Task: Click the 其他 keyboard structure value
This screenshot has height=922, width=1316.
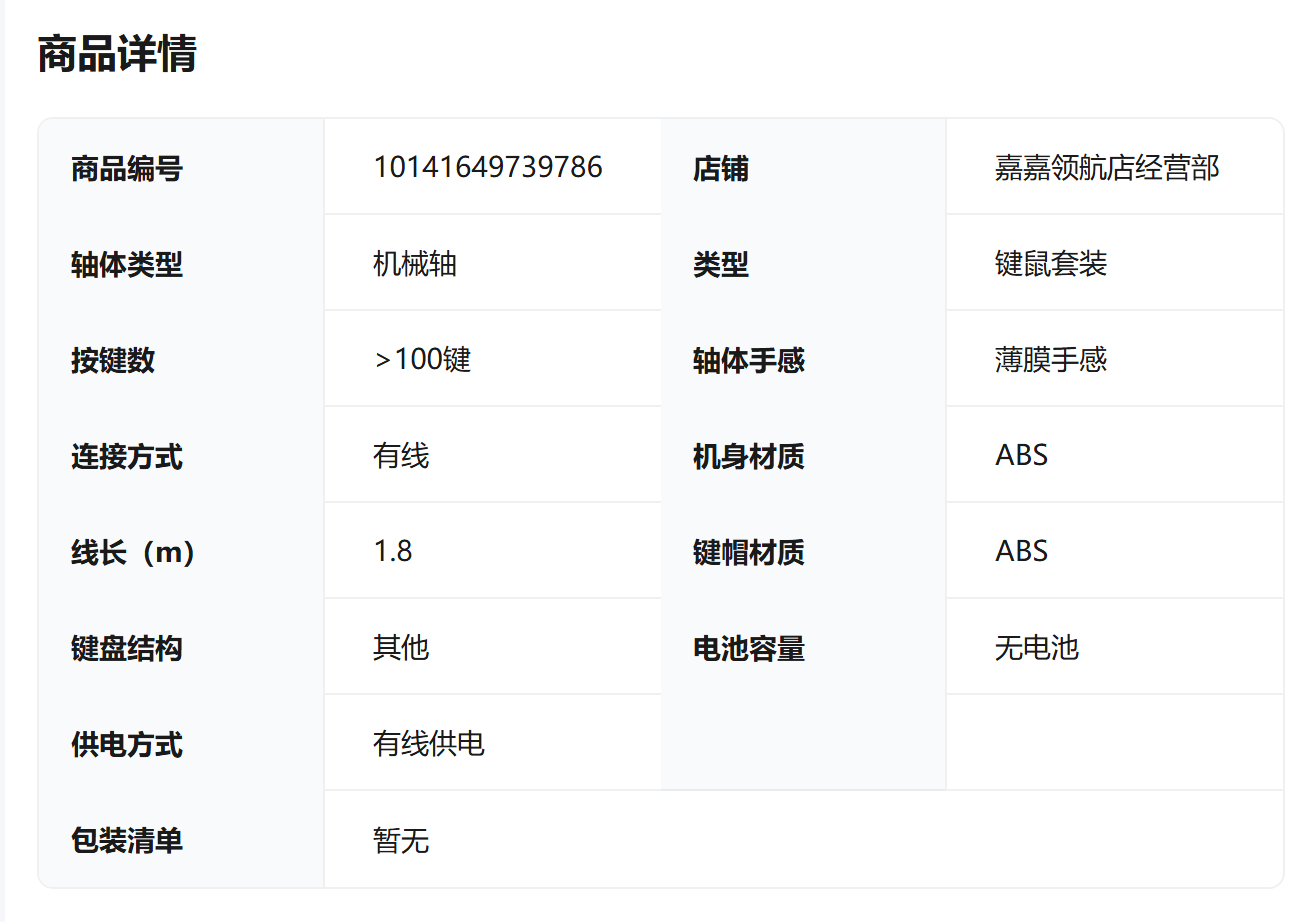Action: click(x=401, y=648)
